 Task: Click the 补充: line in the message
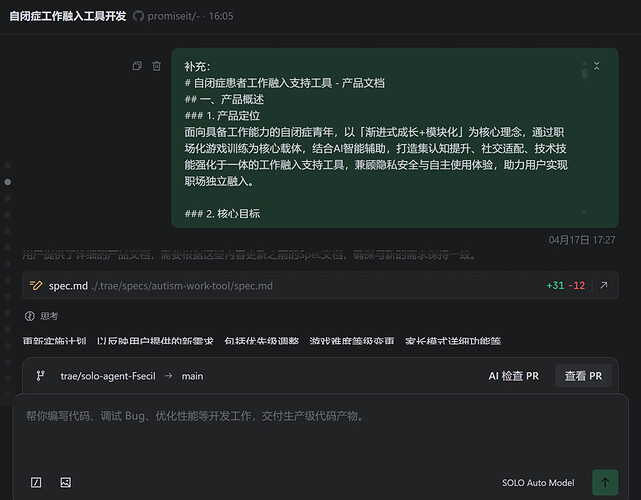pos(197,66)
